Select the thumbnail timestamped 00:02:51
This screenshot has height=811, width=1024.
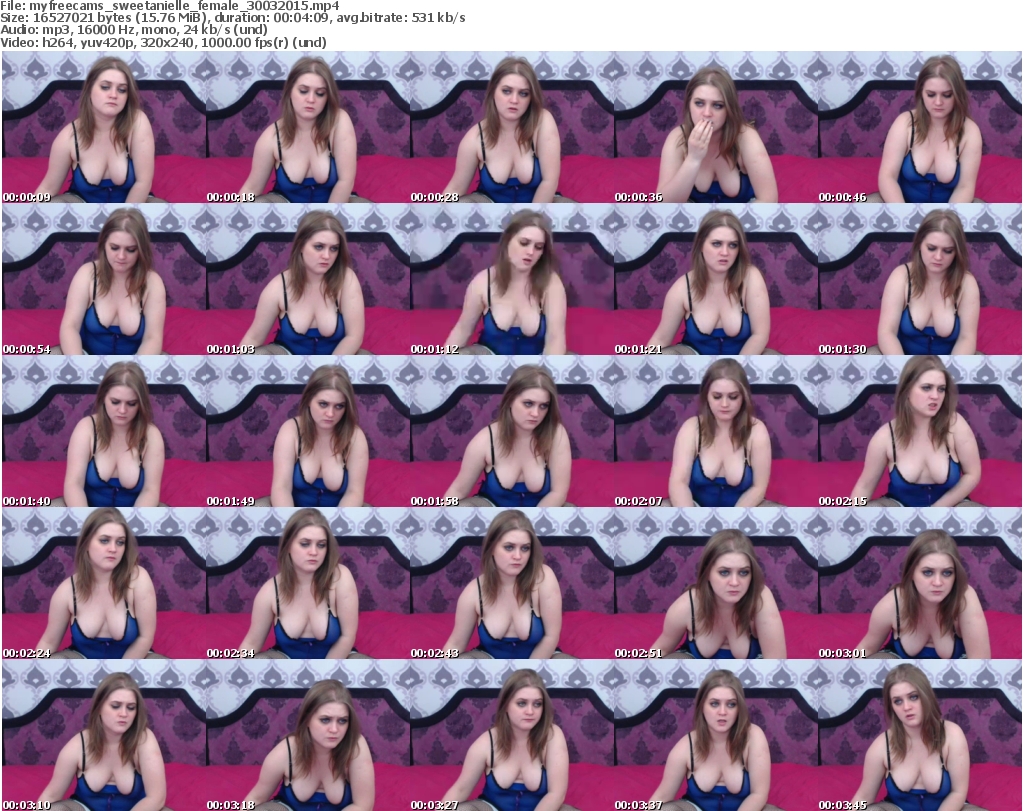click(716, 583)
